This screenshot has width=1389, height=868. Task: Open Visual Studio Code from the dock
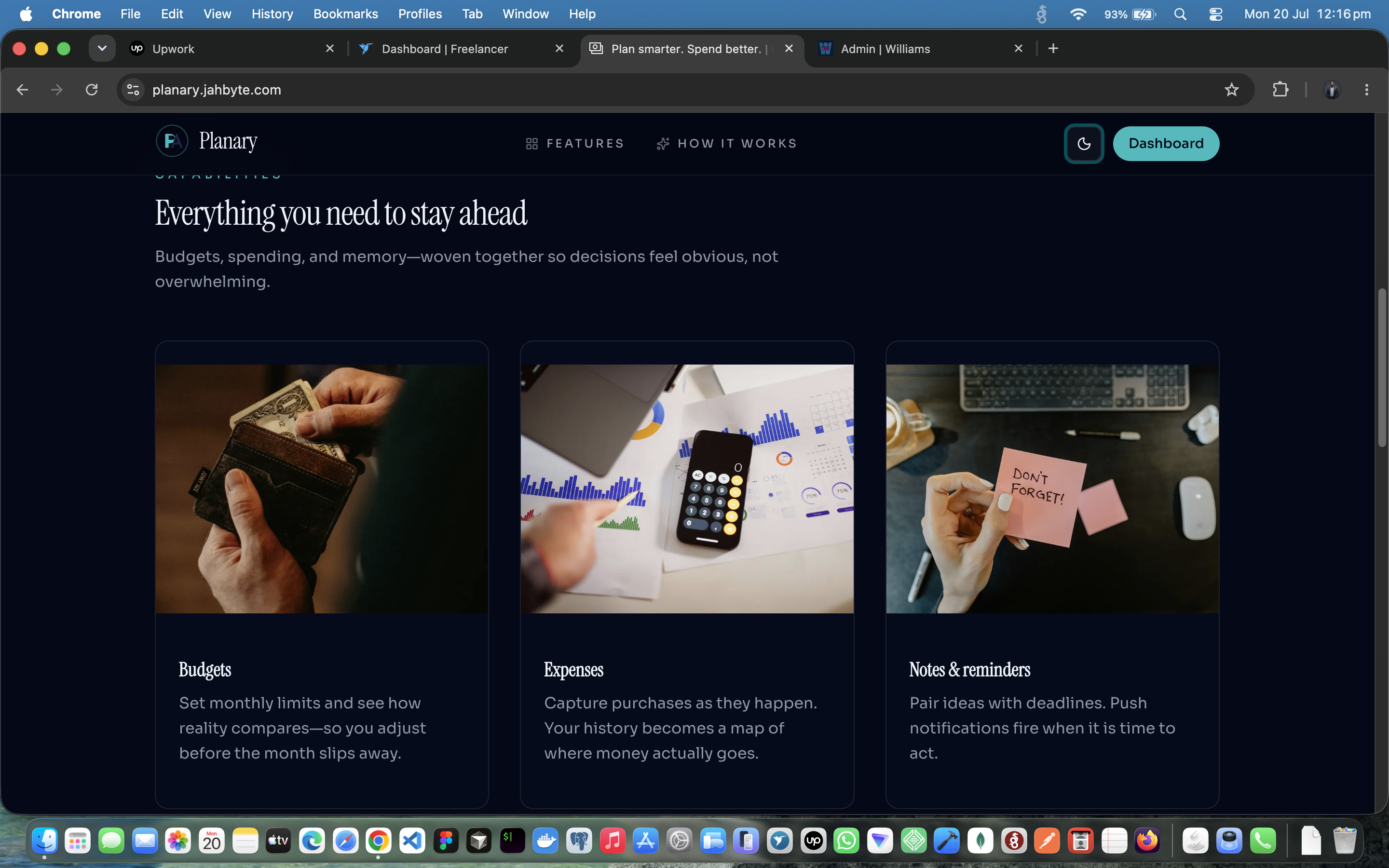pyautogui.click(x=412, y=841)
